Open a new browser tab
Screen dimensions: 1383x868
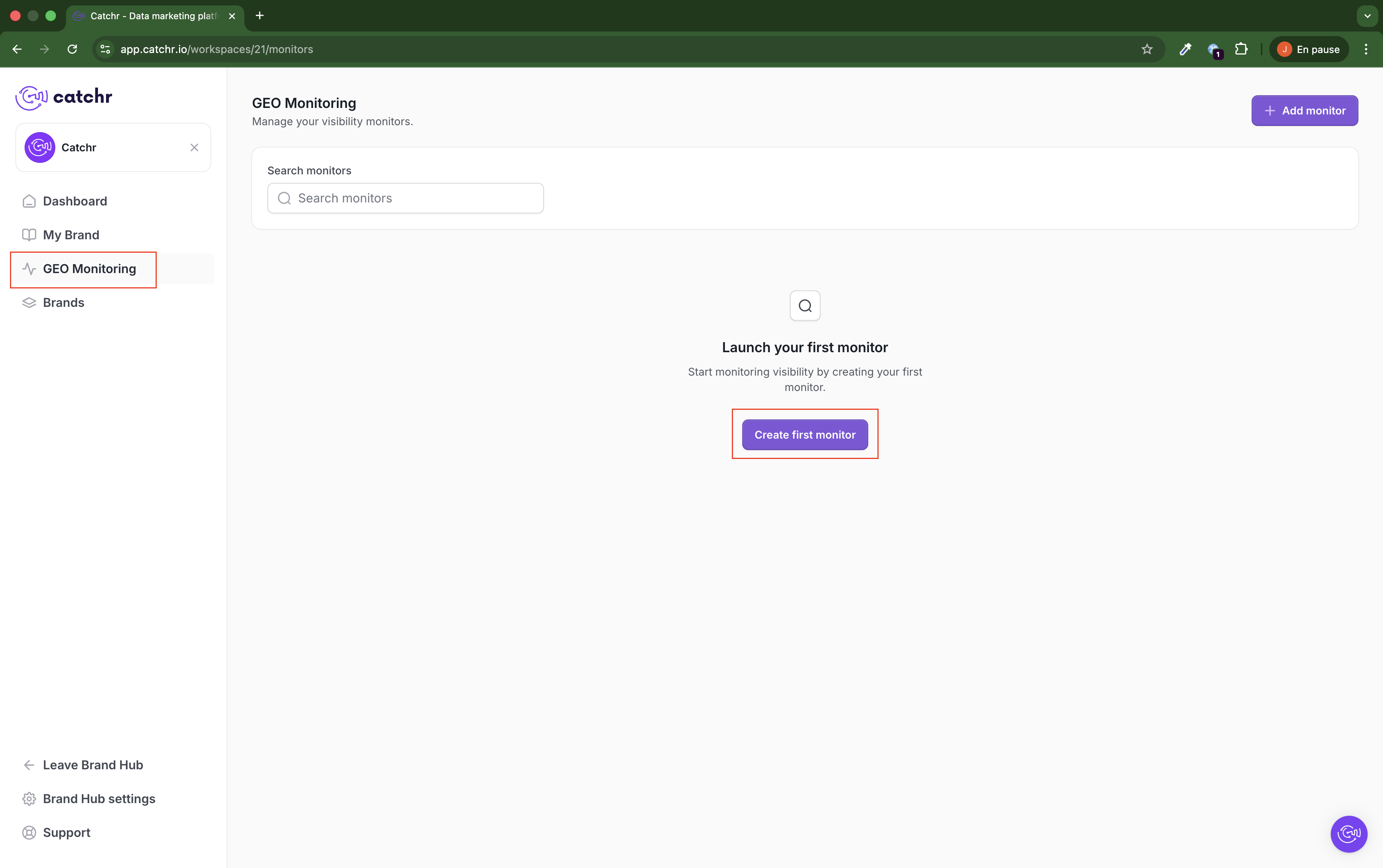pyautogui.click(x=259, y=16)
